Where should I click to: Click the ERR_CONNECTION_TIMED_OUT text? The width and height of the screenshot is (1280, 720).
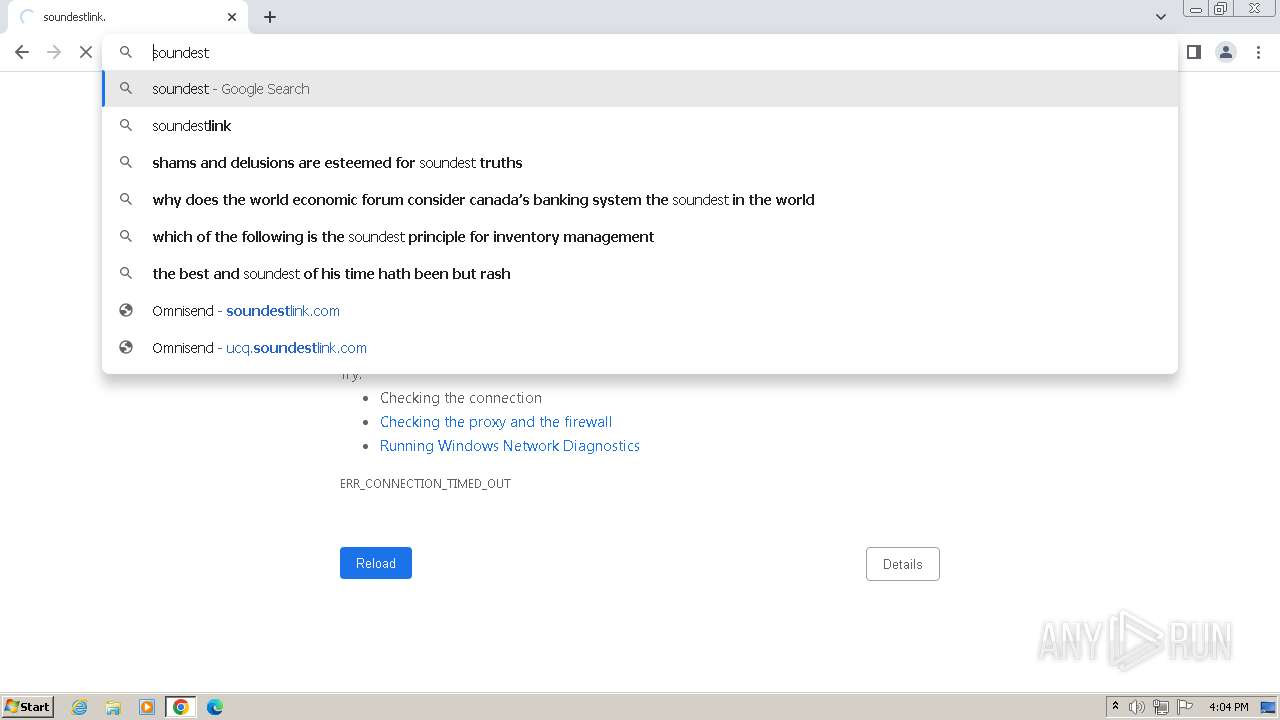[x=425, y=483]
